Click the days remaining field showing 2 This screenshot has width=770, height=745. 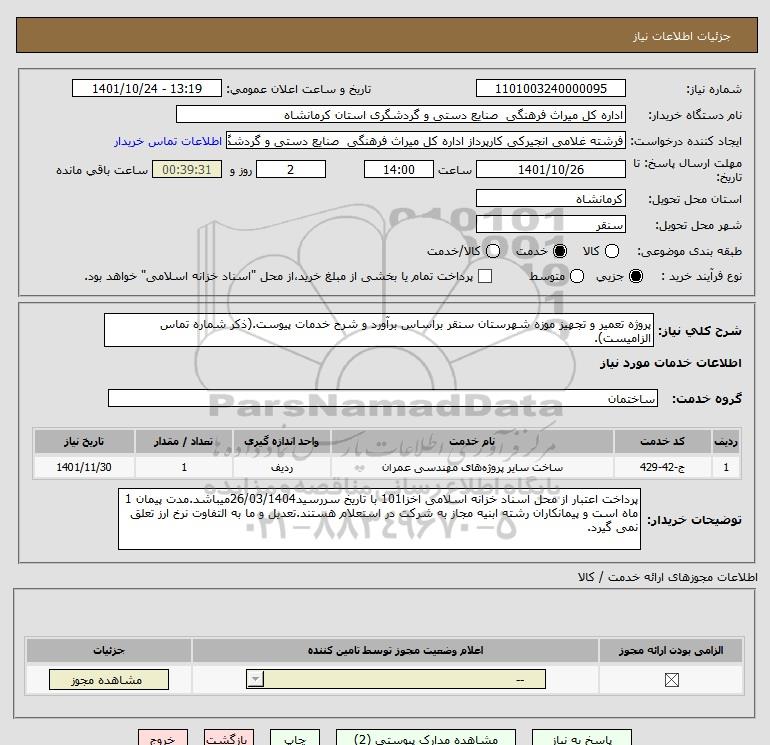[x=291, y=169]
